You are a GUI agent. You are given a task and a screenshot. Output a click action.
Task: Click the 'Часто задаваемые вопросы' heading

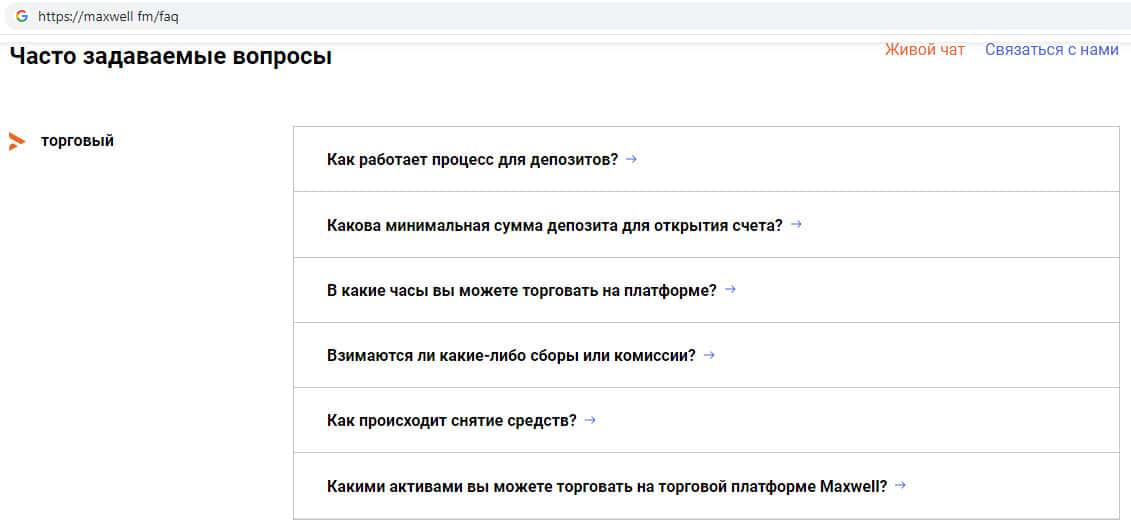pyautogui.click(x=170, y=57)
